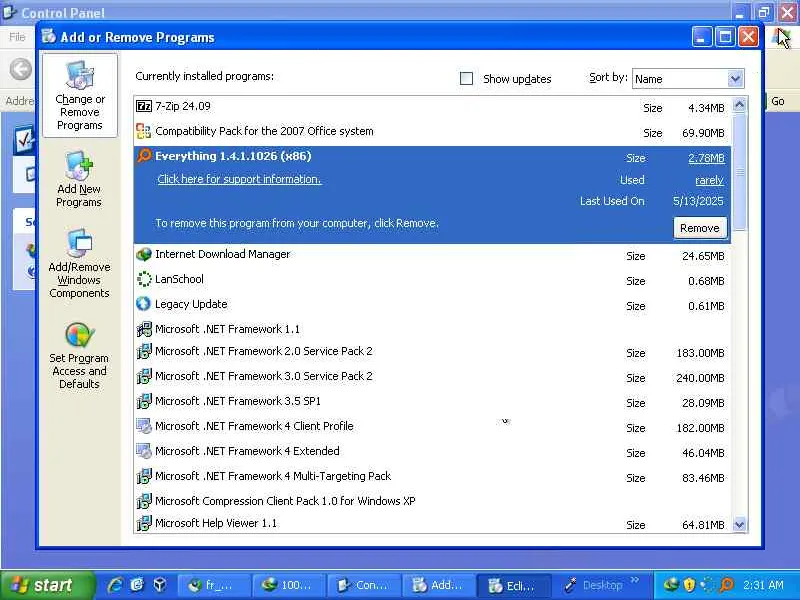Image resolution: width=800 pixels, height=600 pixels.
Task: Select Microsoft Help Viewer 1.1 entry
Action: [x=432, y=523]
